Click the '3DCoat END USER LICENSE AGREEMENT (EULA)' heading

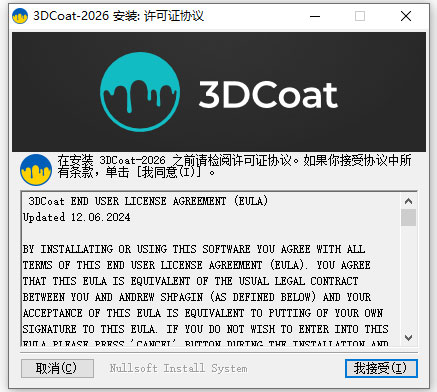click(x=148, y=201)
